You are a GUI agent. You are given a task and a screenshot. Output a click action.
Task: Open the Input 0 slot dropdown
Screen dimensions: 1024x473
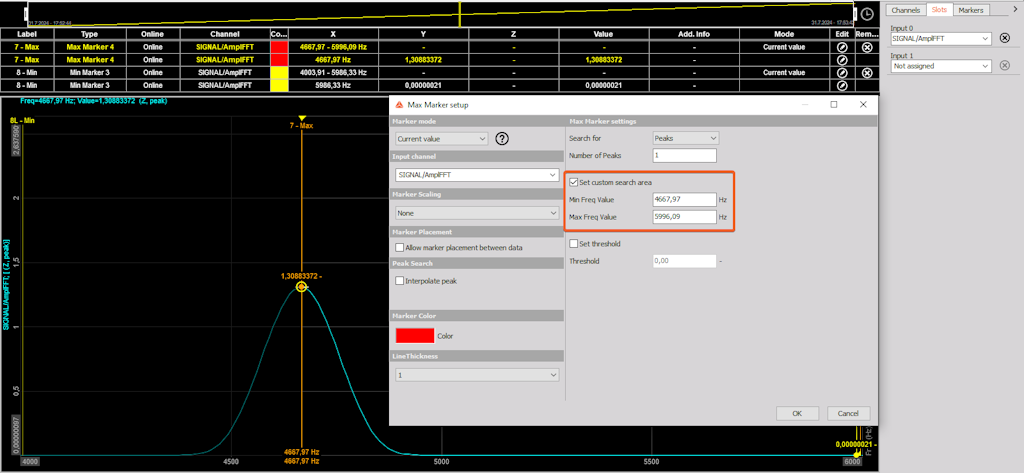click(x=941, y=39)
